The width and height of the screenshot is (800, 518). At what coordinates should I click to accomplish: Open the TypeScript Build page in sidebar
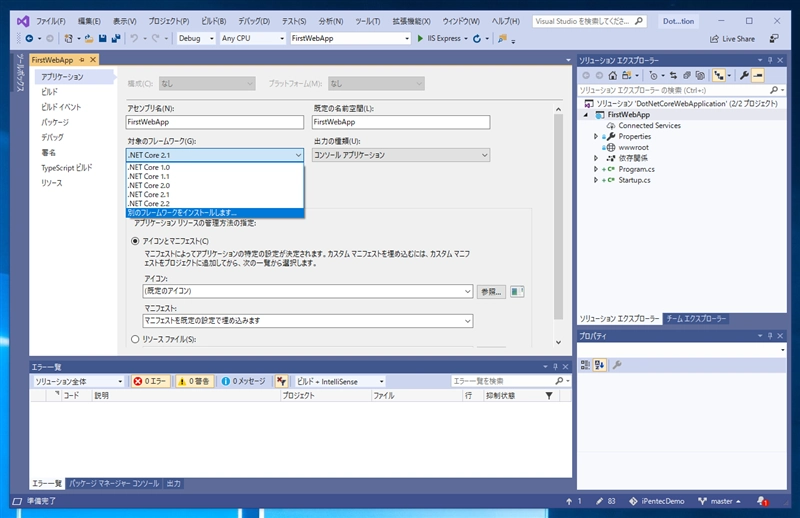(x=67, y=168)
